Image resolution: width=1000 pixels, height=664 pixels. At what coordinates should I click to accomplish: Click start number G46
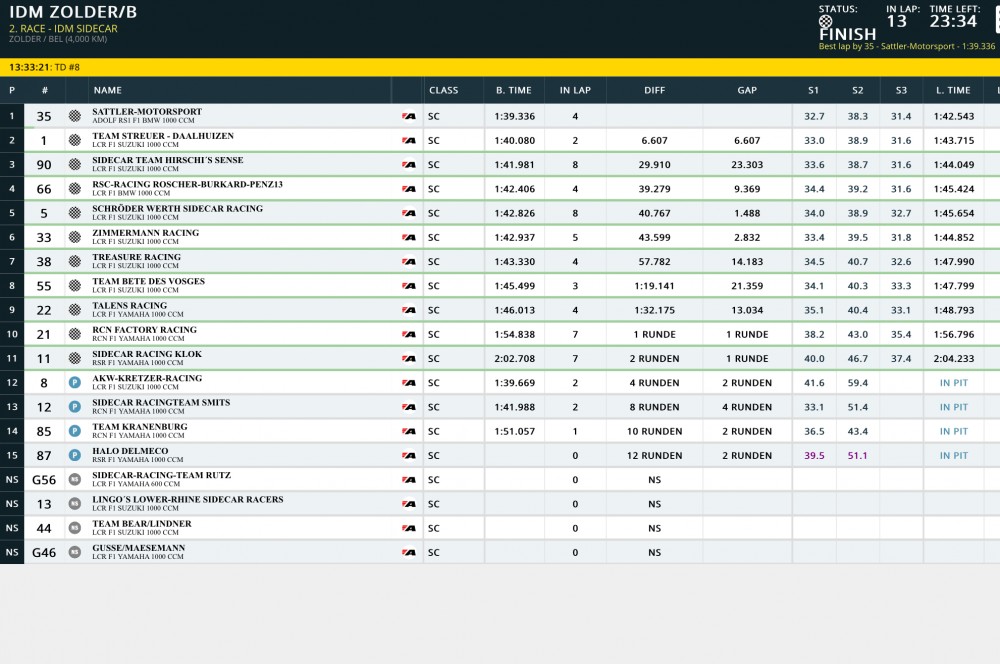44,552
